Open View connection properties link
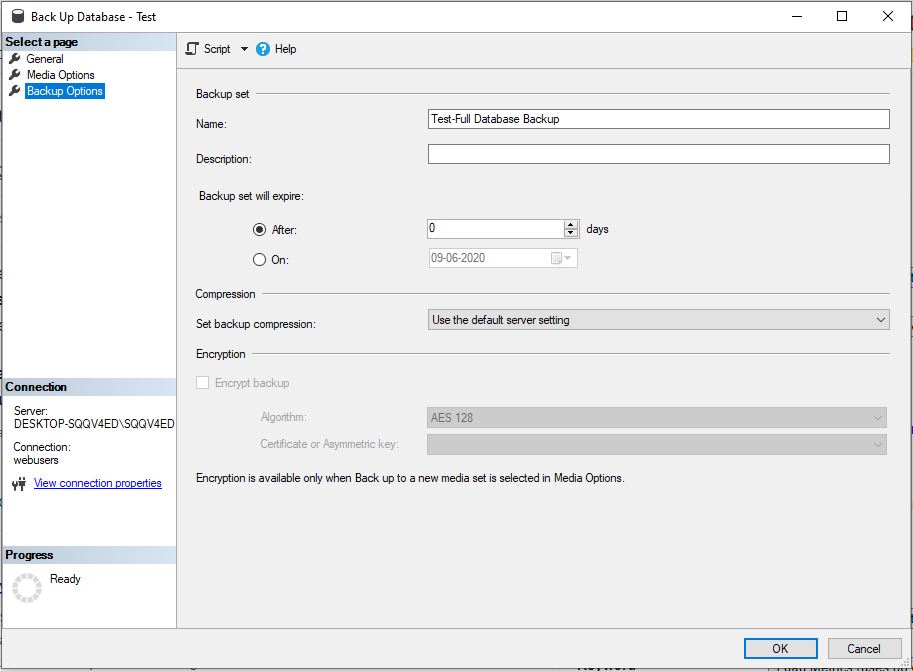 (x=97, y=483)
